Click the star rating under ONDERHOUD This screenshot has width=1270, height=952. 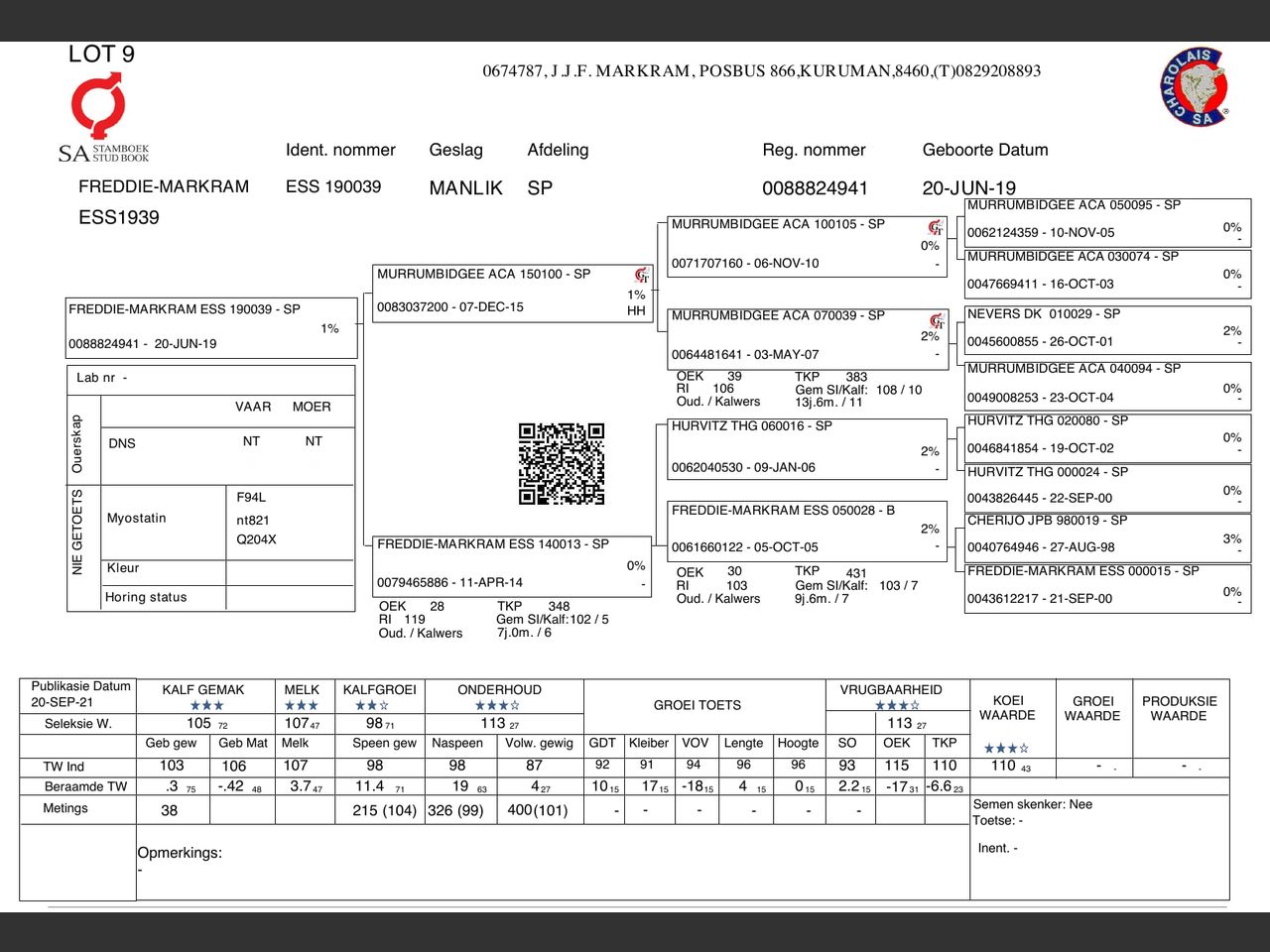point(497,706)
